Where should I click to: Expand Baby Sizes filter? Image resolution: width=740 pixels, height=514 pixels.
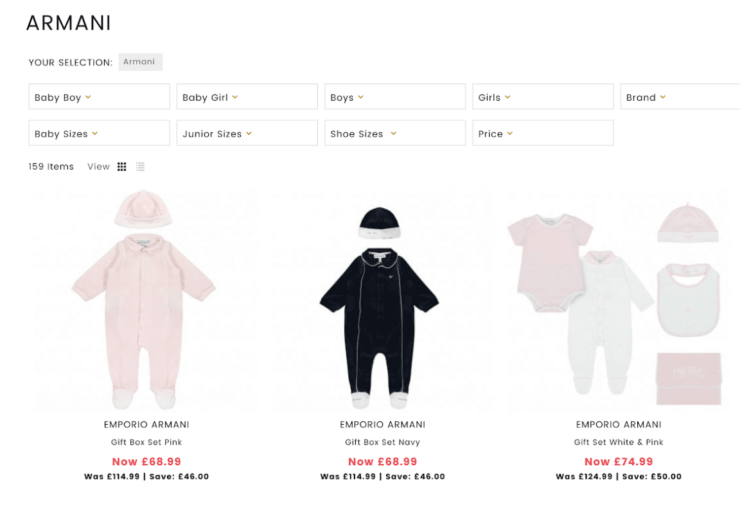tap(99, 134)
